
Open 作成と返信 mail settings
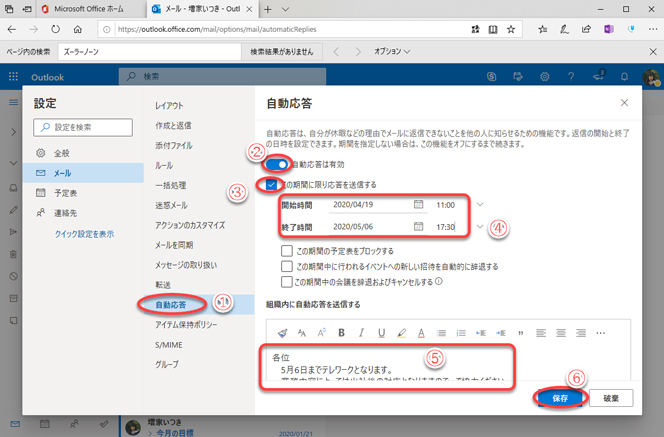pos(173,125)
